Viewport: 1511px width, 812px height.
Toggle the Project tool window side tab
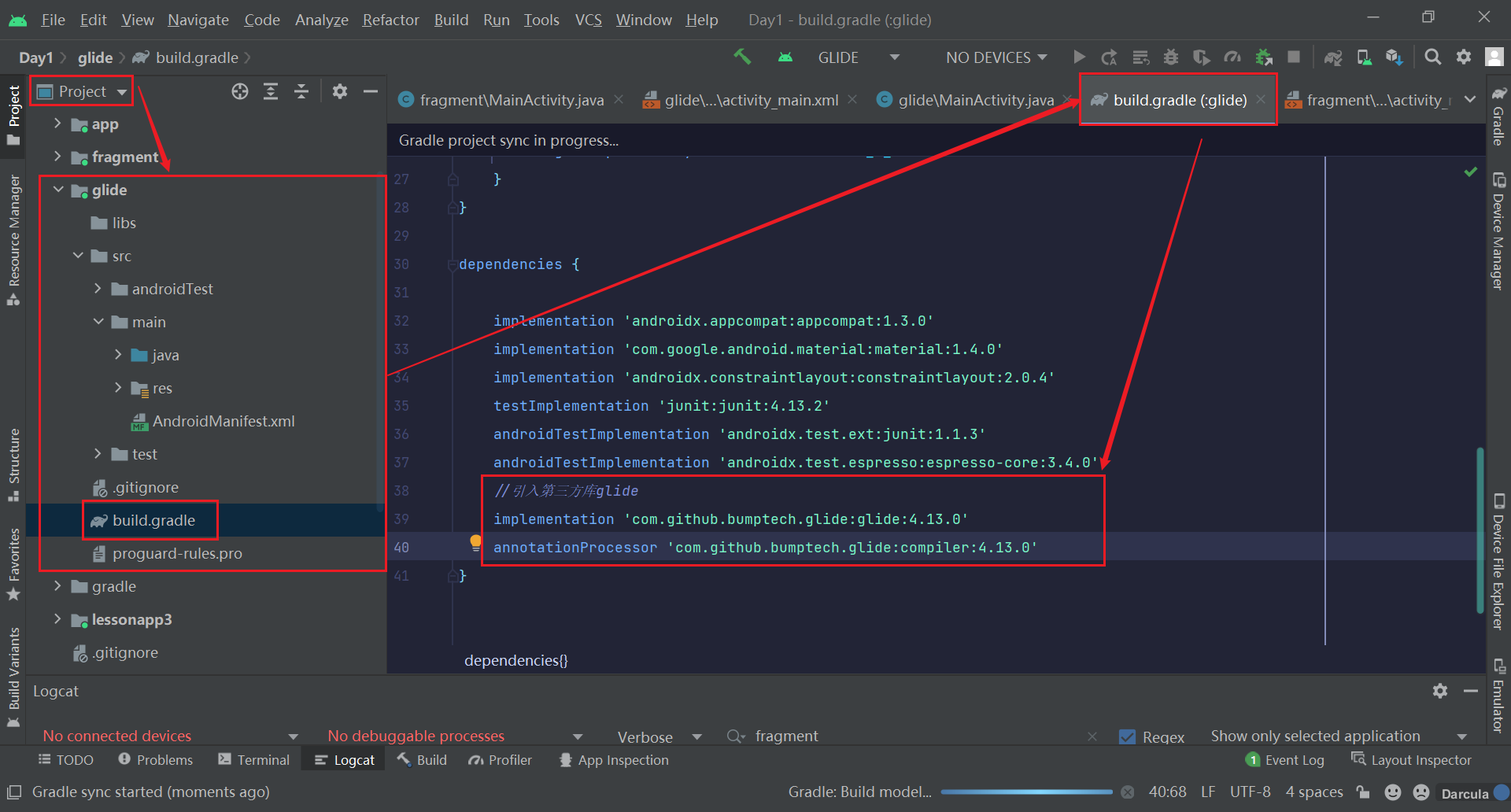tap(13, 115)
